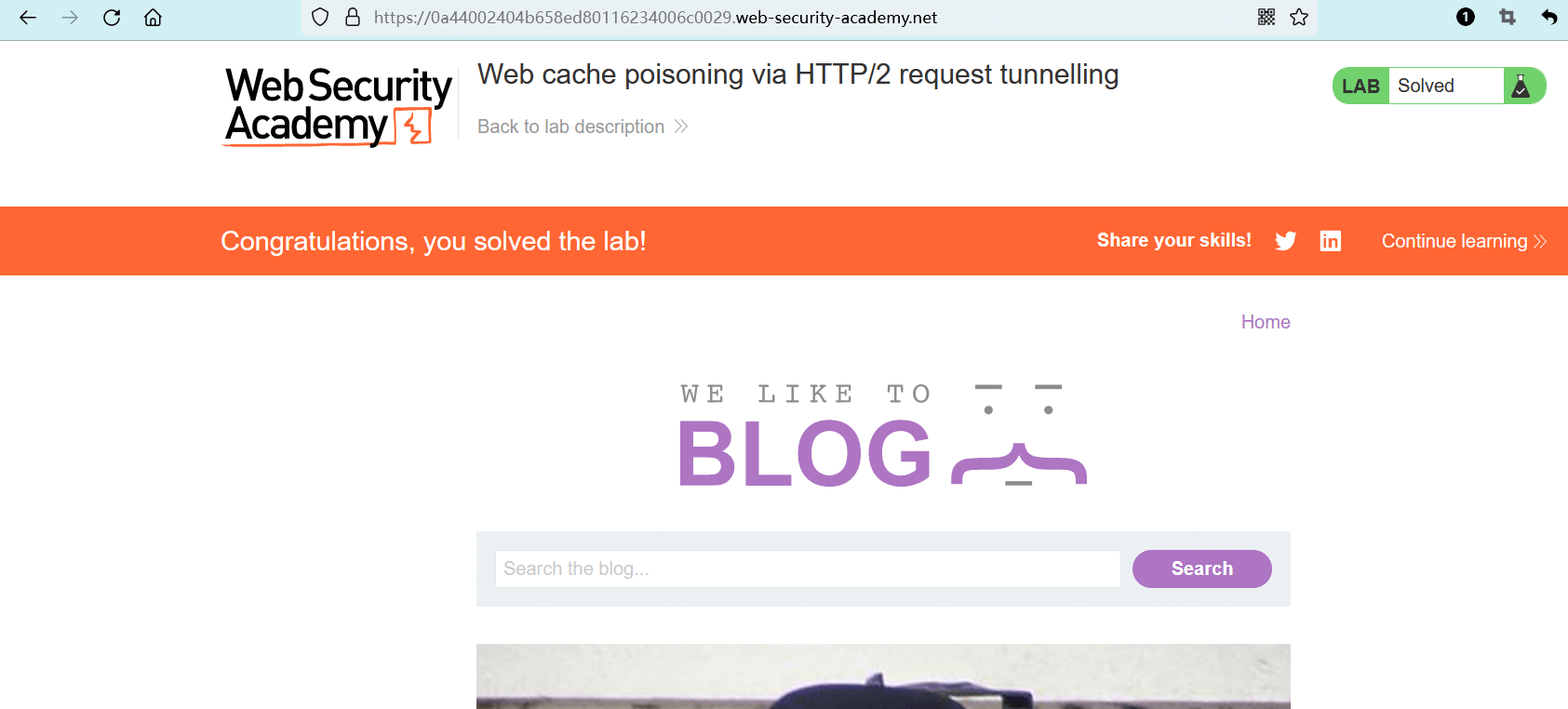The width and height of the screenshot is (1568, 709).
Task: Click the purple Search button
Action: 1201,569
